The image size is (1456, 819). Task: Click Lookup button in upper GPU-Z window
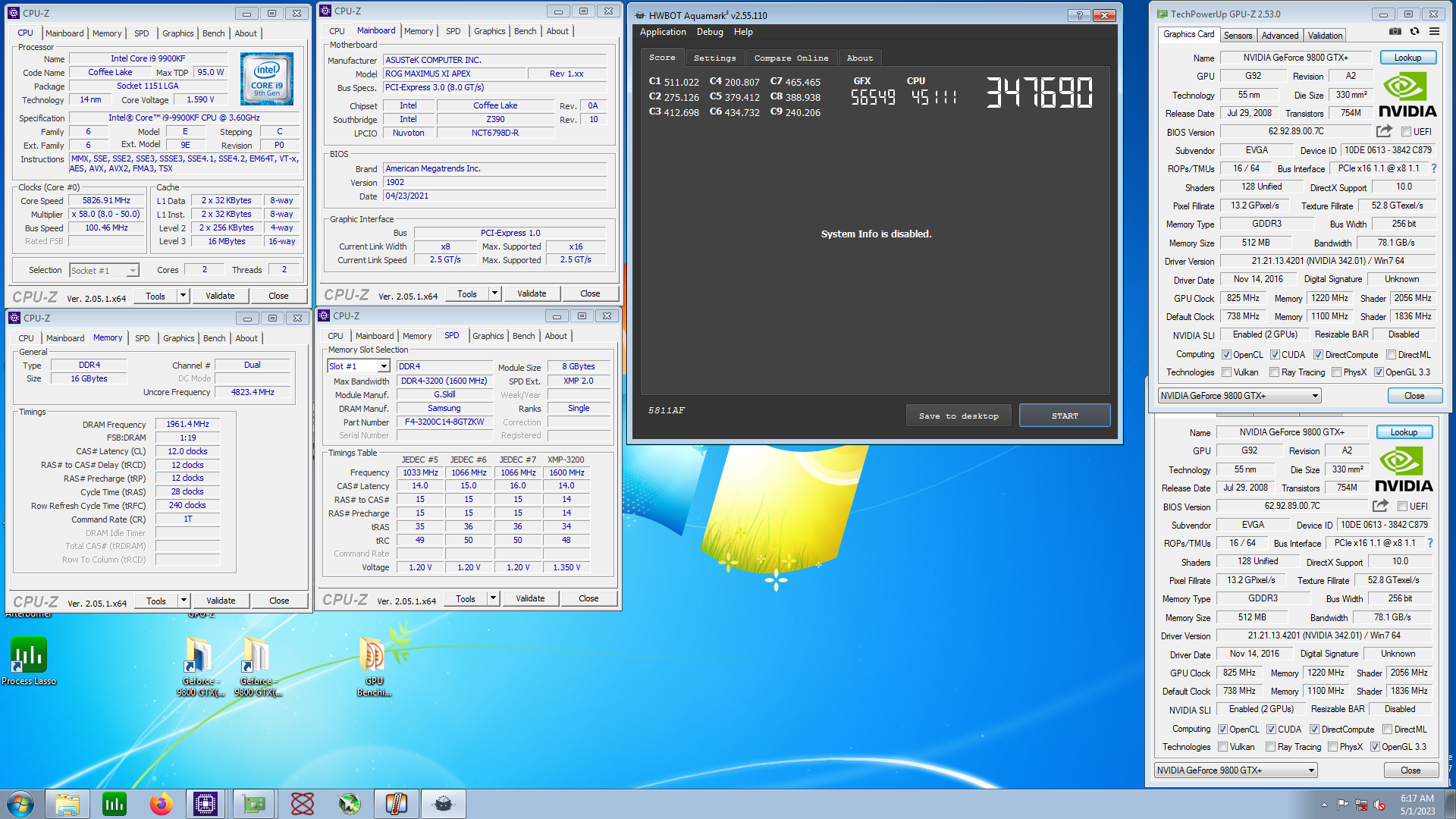click(x=1407, y=58)
